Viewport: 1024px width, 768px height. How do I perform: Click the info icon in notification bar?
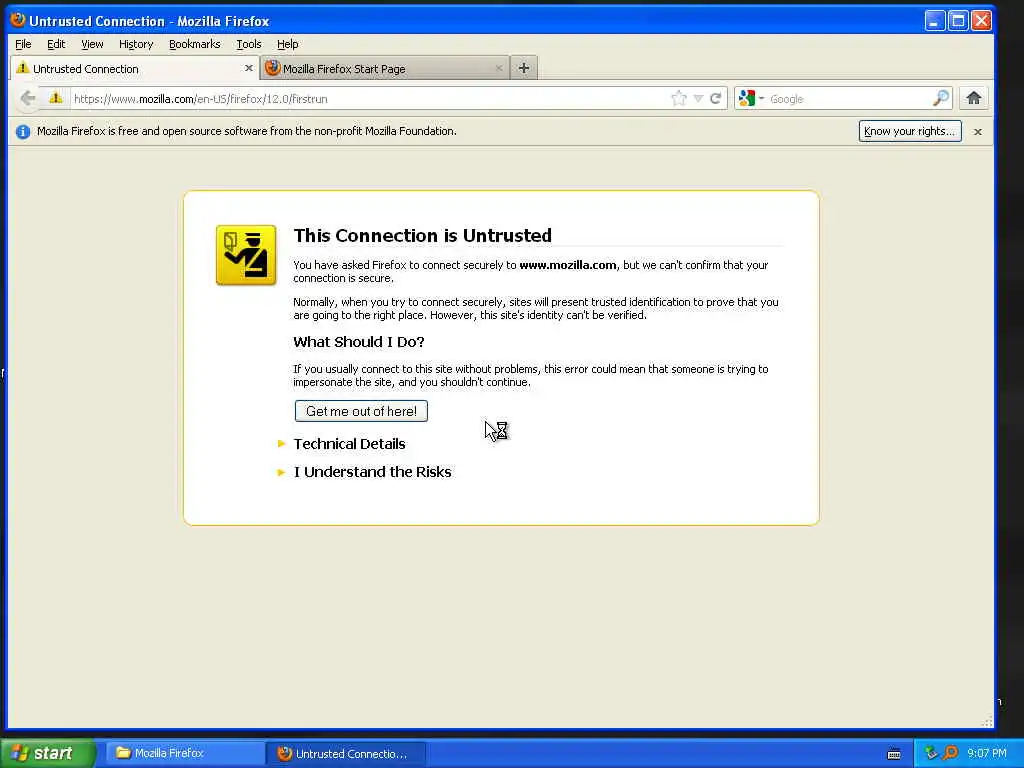23,131
